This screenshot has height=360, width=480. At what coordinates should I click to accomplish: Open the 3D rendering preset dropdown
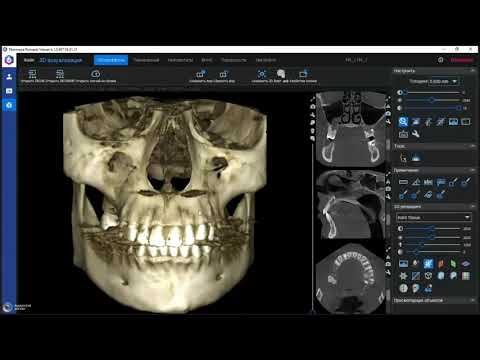point(434,217)
